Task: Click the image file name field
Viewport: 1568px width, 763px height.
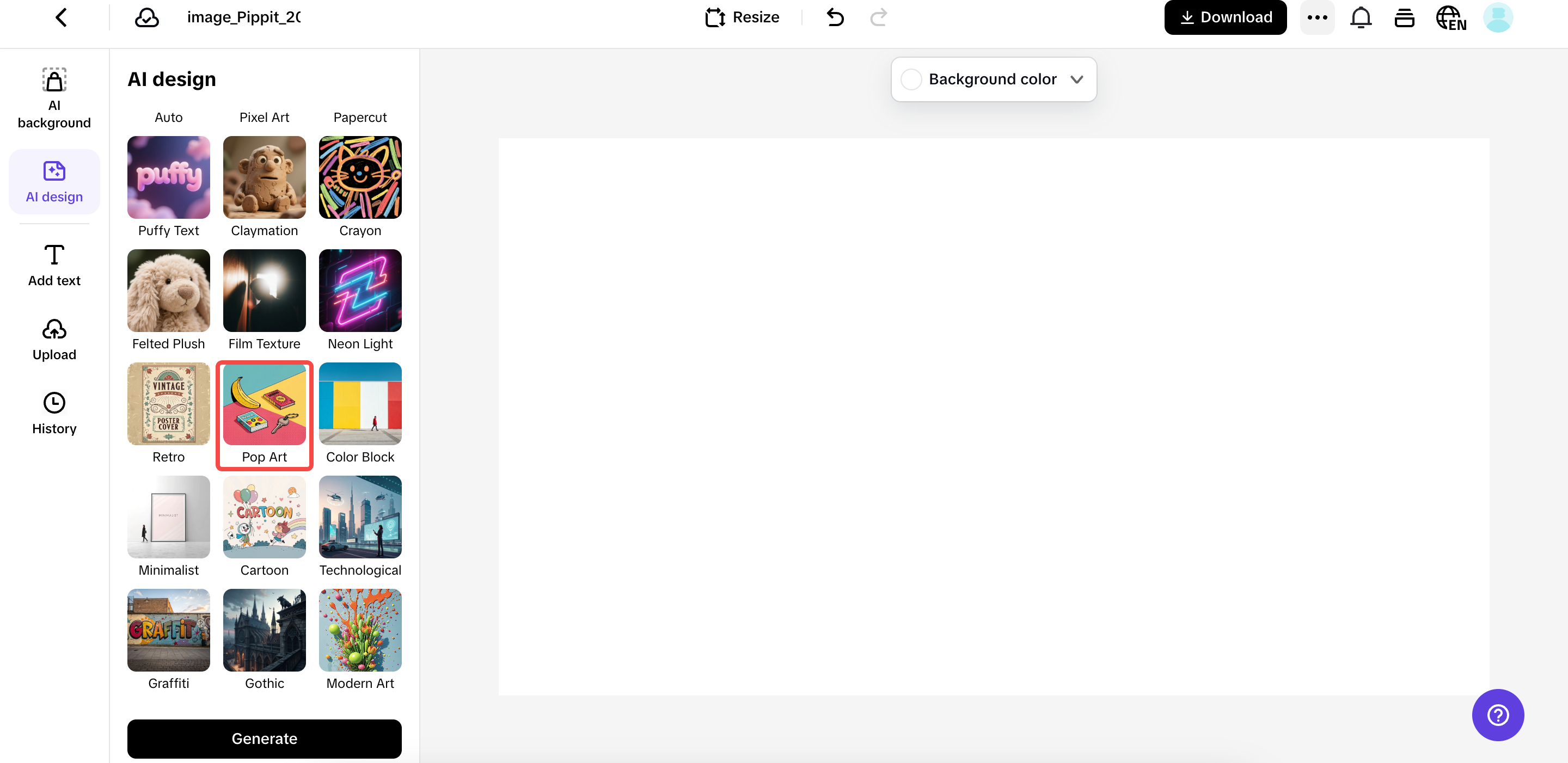Action: (x=243, y=17)
